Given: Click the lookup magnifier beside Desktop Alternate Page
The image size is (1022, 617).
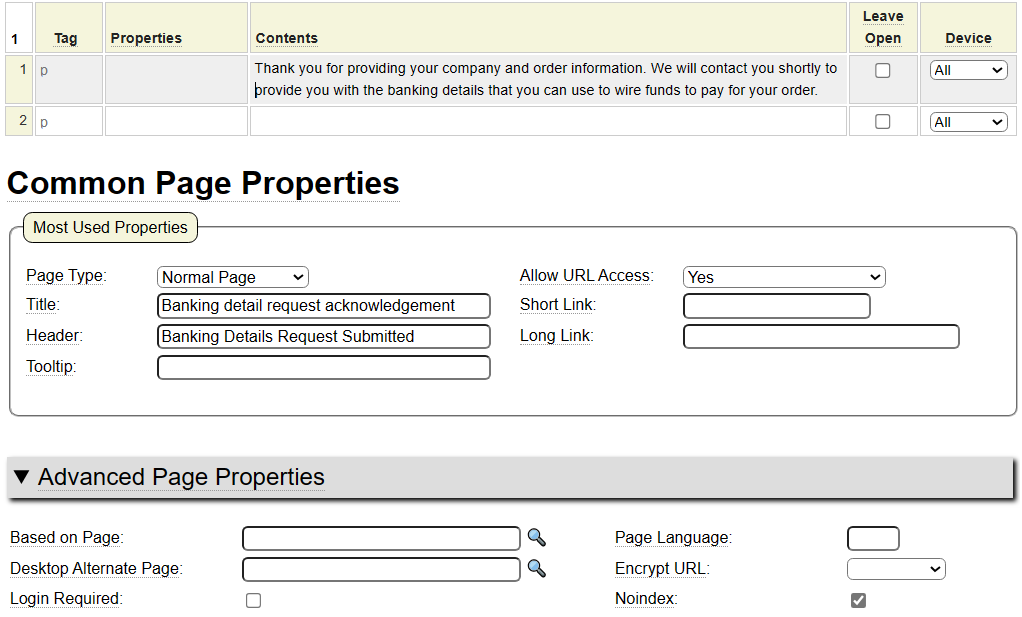Looking at the screenshot, I should tap(536, 568).
